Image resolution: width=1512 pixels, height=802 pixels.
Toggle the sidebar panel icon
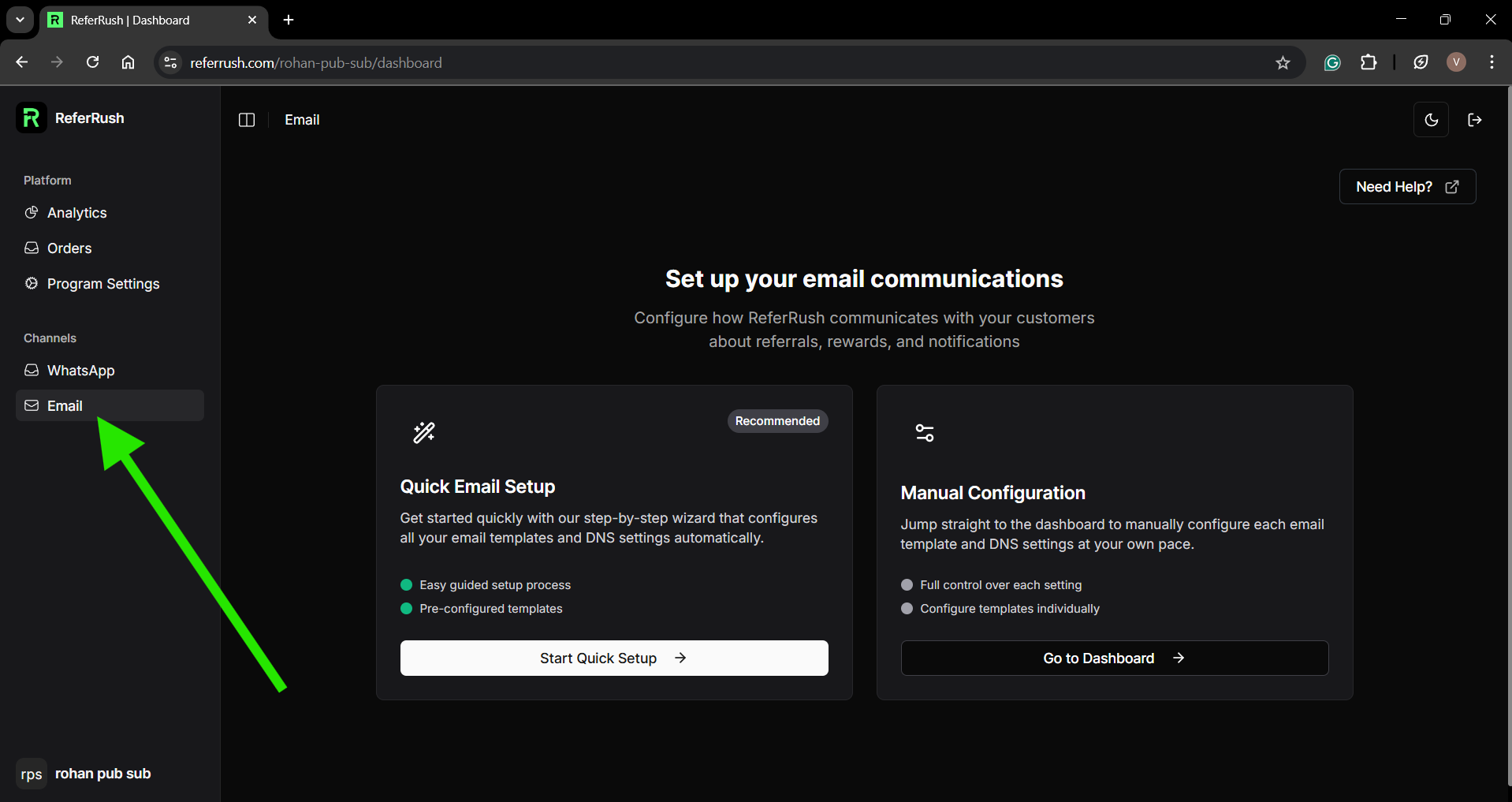coord(247,120)
